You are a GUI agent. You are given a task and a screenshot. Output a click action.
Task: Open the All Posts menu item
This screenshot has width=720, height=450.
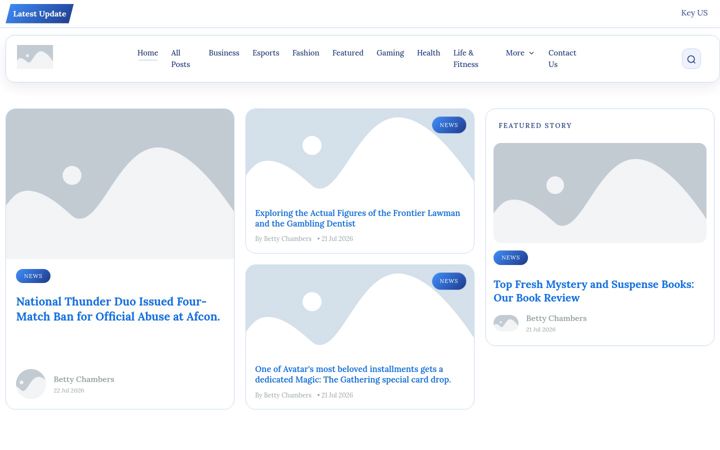[180, 58]
